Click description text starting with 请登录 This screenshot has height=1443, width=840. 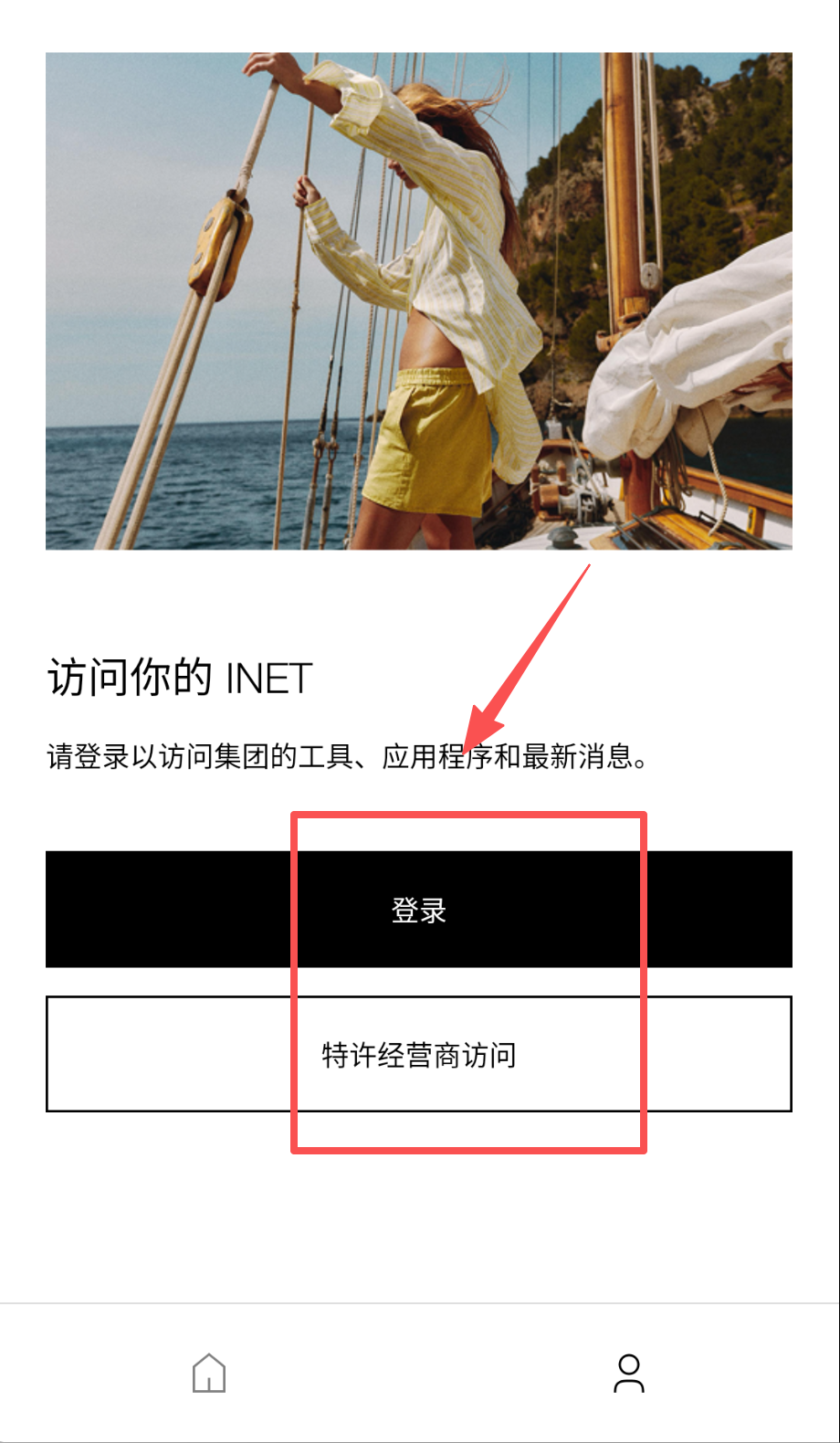click(x=349, y=757)
